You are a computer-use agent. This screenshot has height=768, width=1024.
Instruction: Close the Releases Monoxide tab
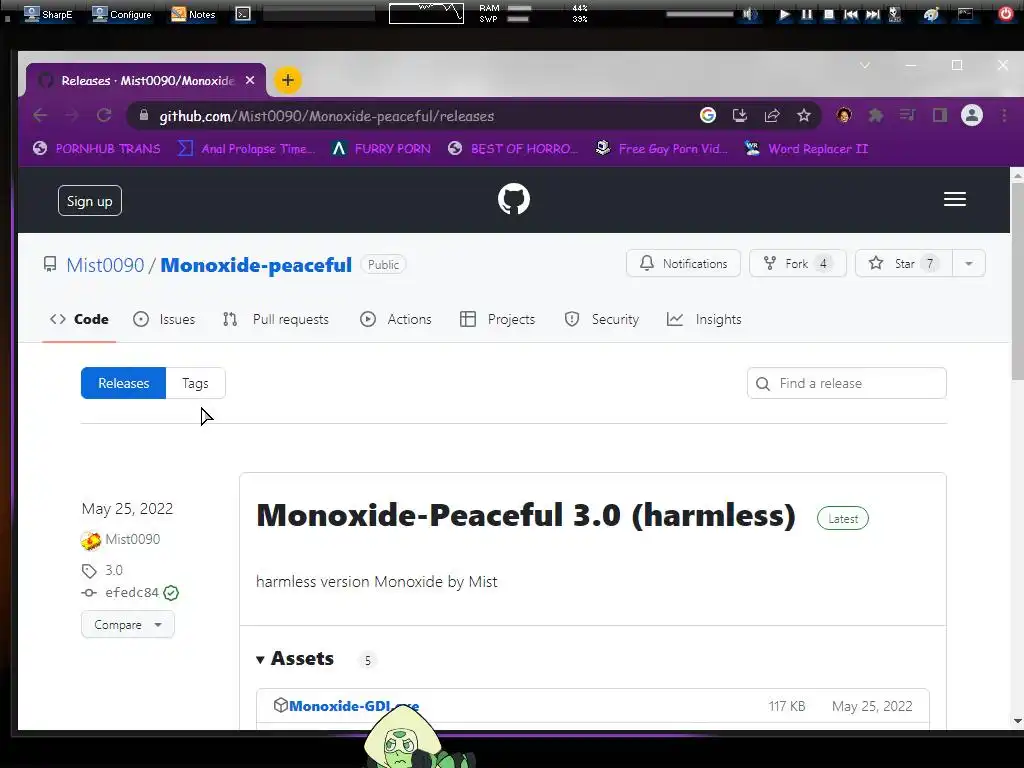click(x=249, y=80)
